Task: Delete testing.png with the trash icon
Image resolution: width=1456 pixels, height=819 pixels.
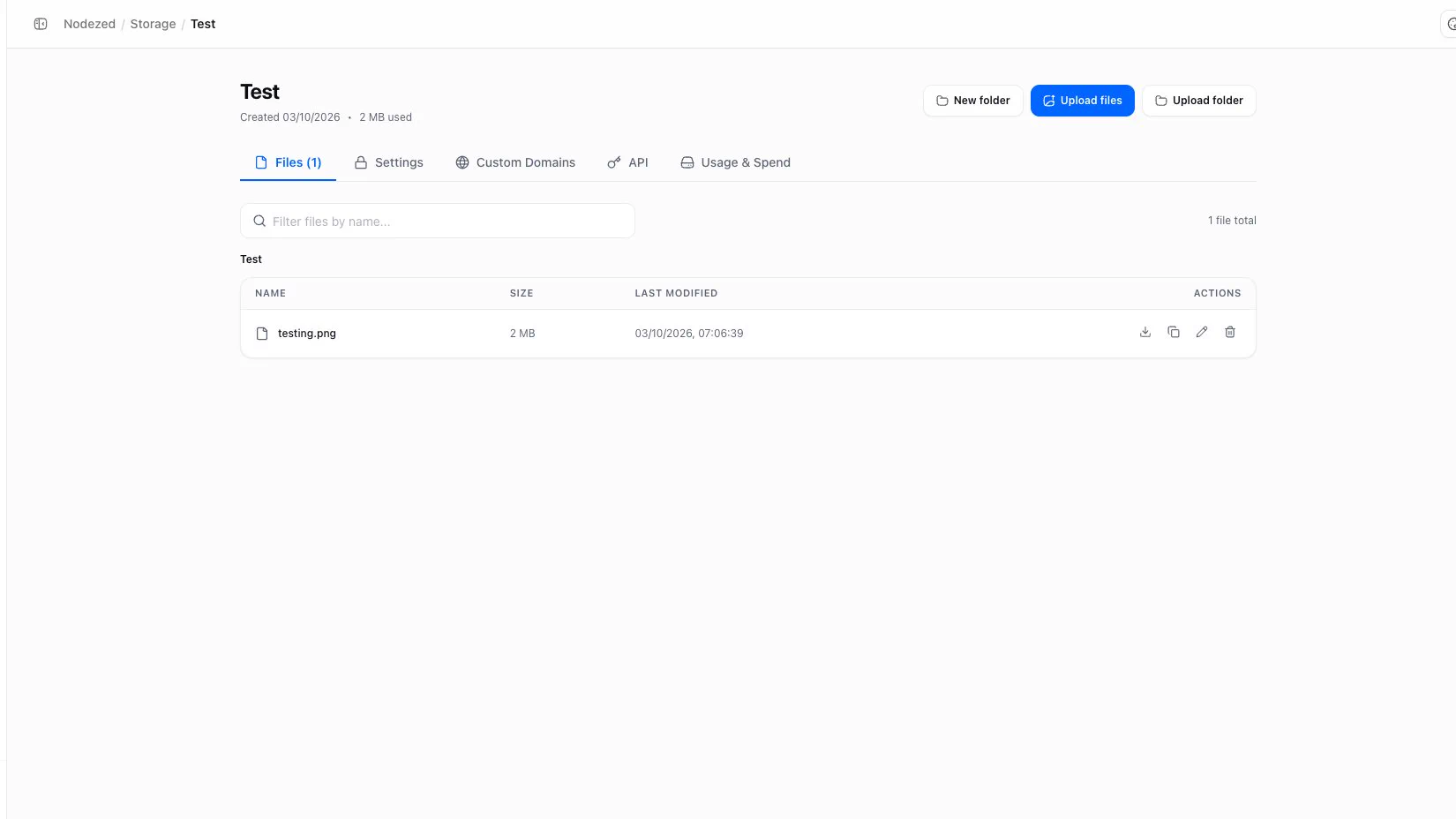Action: [1230, 332]
